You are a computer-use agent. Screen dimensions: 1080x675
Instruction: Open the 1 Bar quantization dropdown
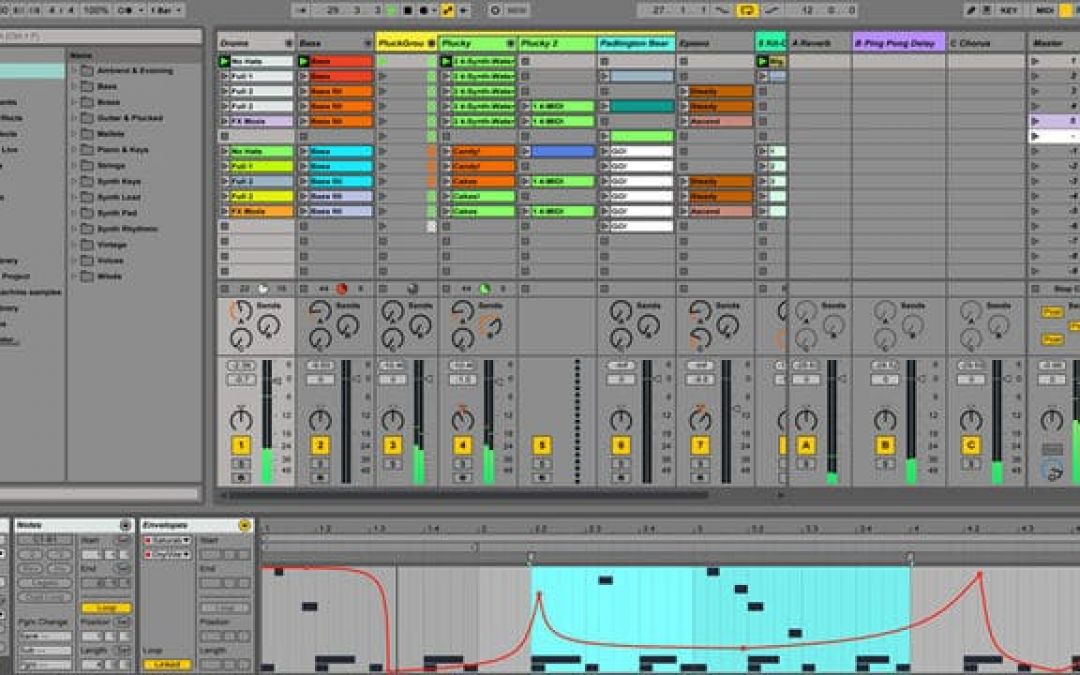click(166, 10)
